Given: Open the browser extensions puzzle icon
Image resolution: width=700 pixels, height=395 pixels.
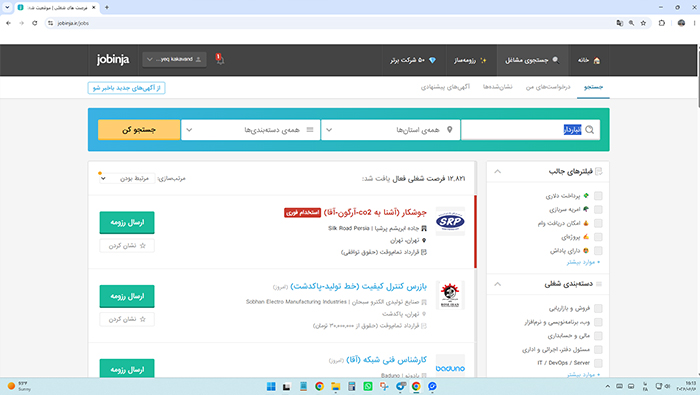Looking at the screenshot, I should coord(662,23).
